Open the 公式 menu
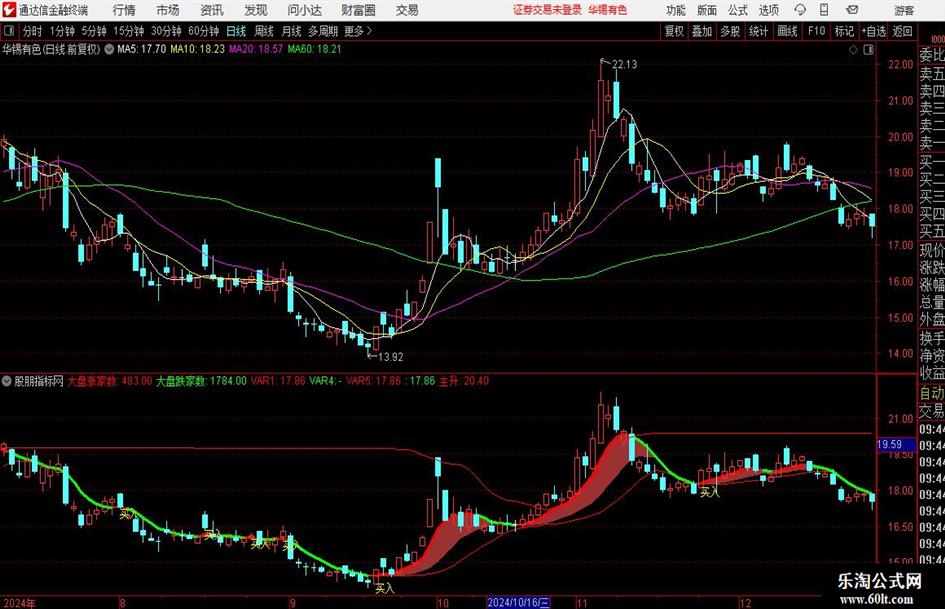 [738, 10]
